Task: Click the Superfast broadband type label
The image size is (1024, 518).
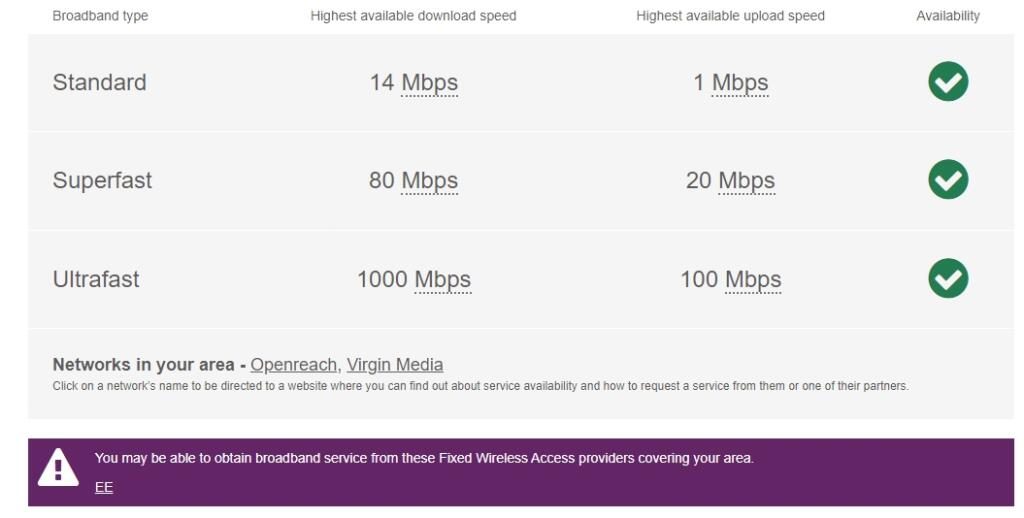Action: coord(102,181)
